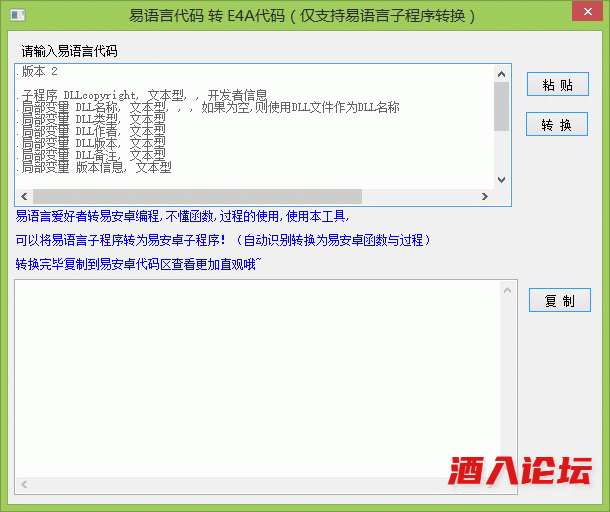Click the 转换 (convert) button
The height and width of the screenshot is (512, 610).
tap(557, 124)
